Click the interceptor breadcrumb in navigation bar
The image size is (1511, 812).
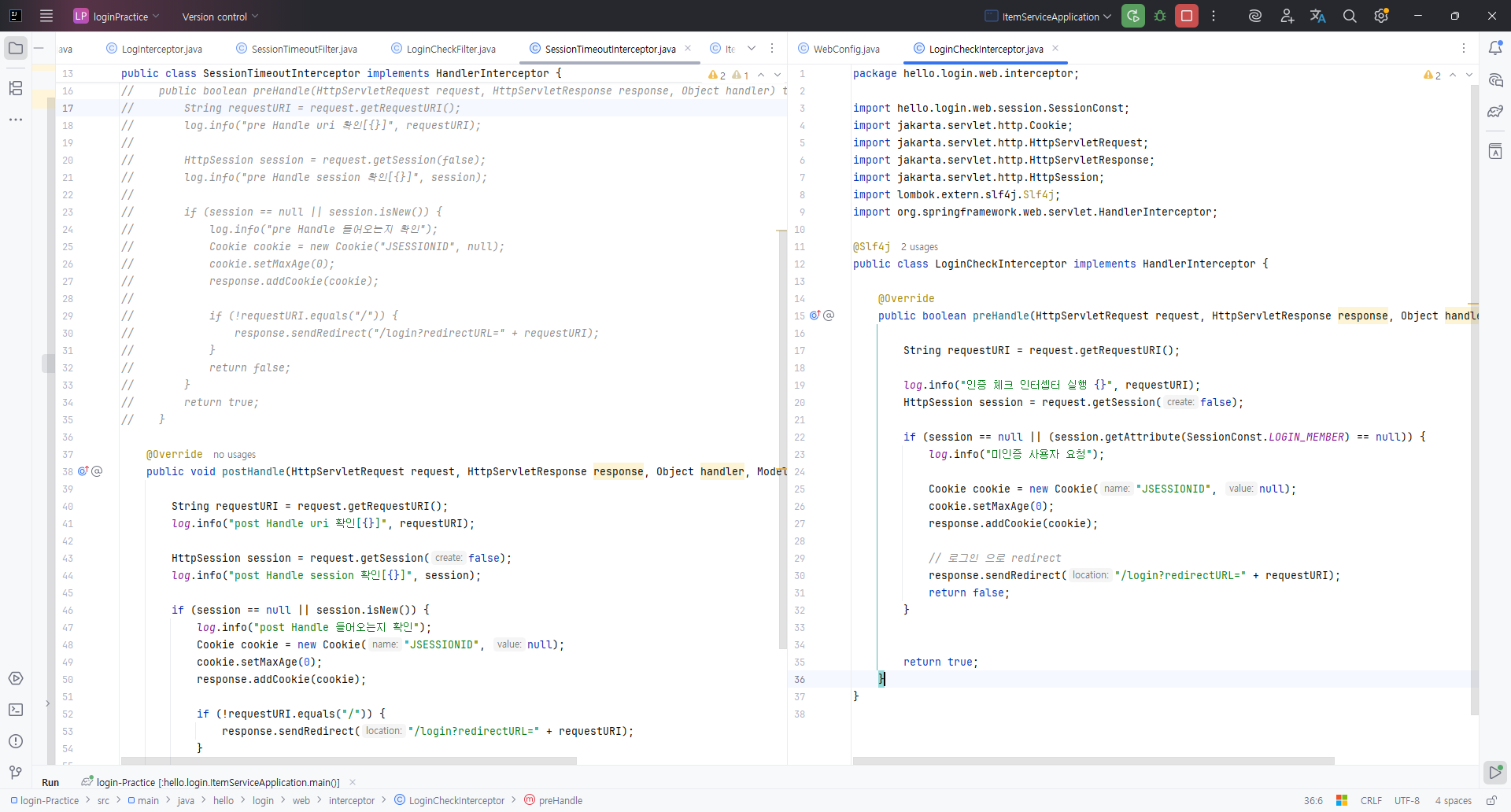[352, 800]
